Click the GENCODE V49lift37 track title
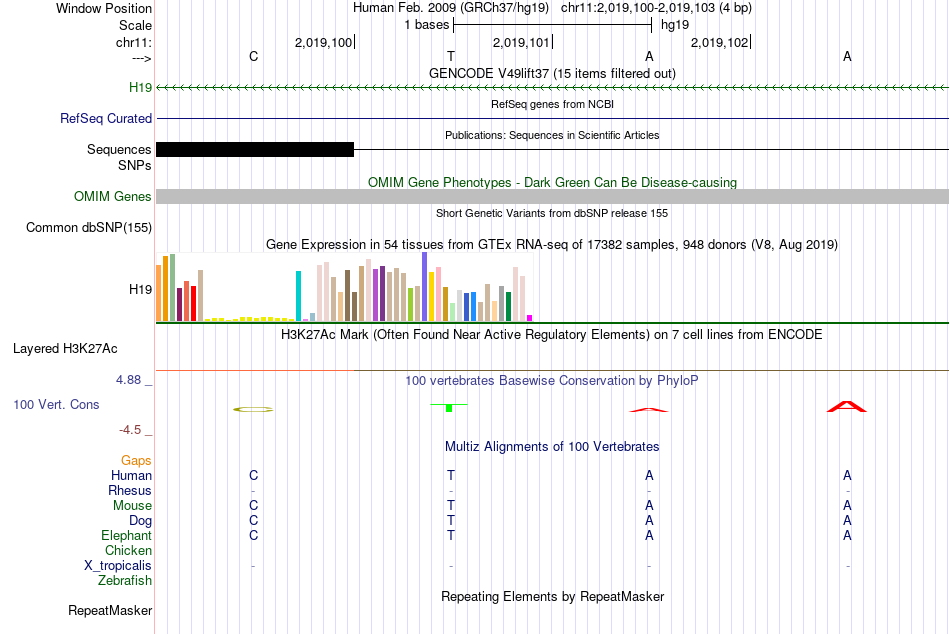 pyautogui.click(x=552, y=73)
